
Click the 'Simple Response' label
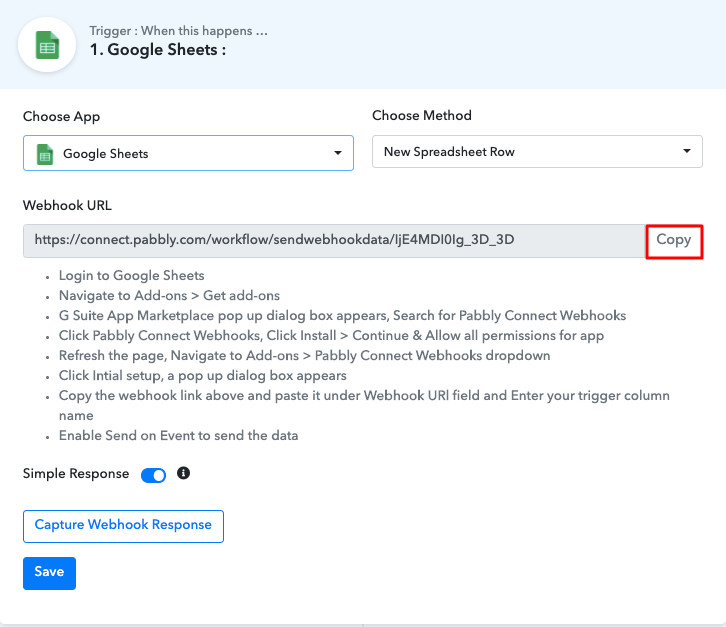coord(76,473)
